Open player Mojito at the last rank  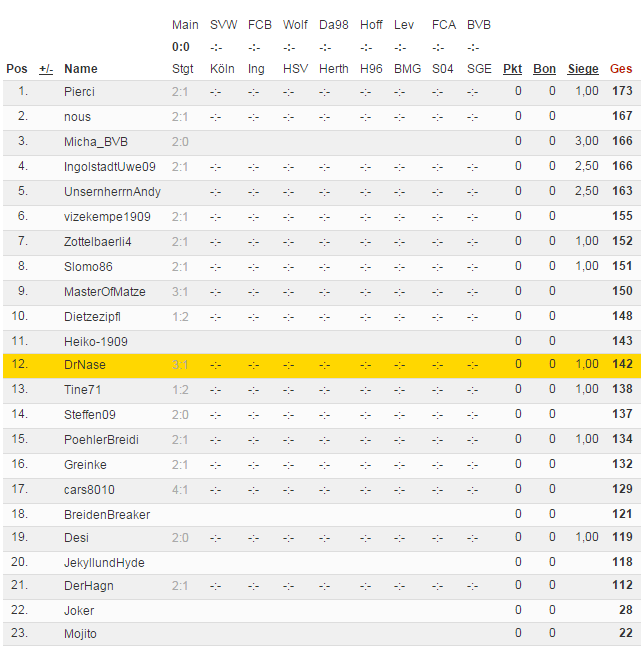click(x=80, y=634)
